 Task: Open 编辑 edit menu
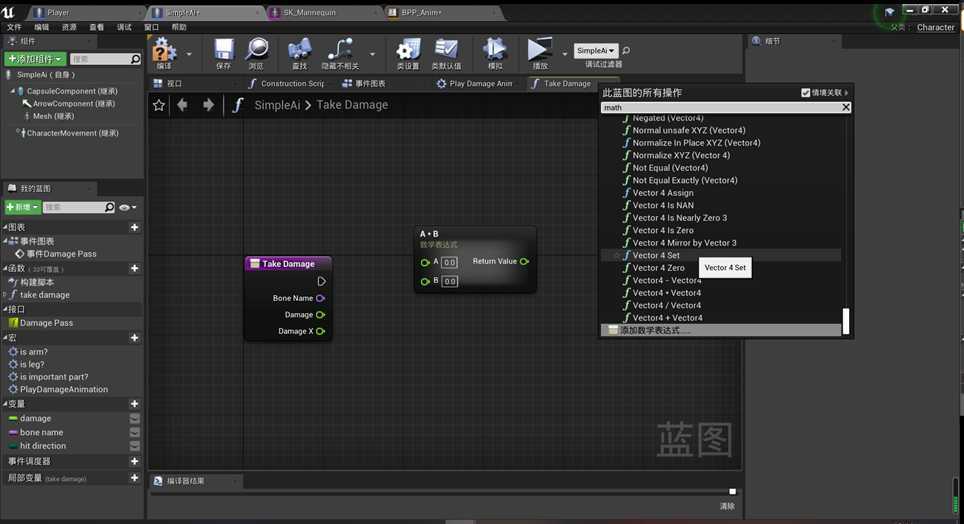42,27
